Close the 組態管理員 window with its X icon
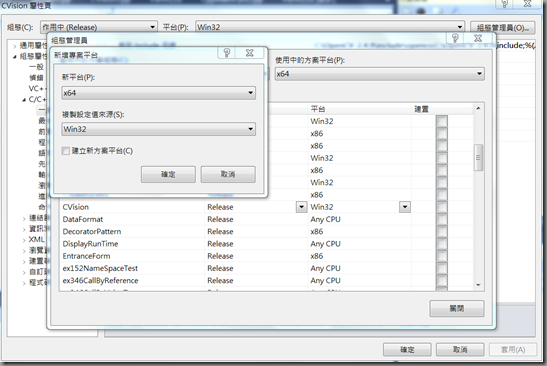Image resolution: width=547 pixels, height=366 pixels. pos(478,38)
